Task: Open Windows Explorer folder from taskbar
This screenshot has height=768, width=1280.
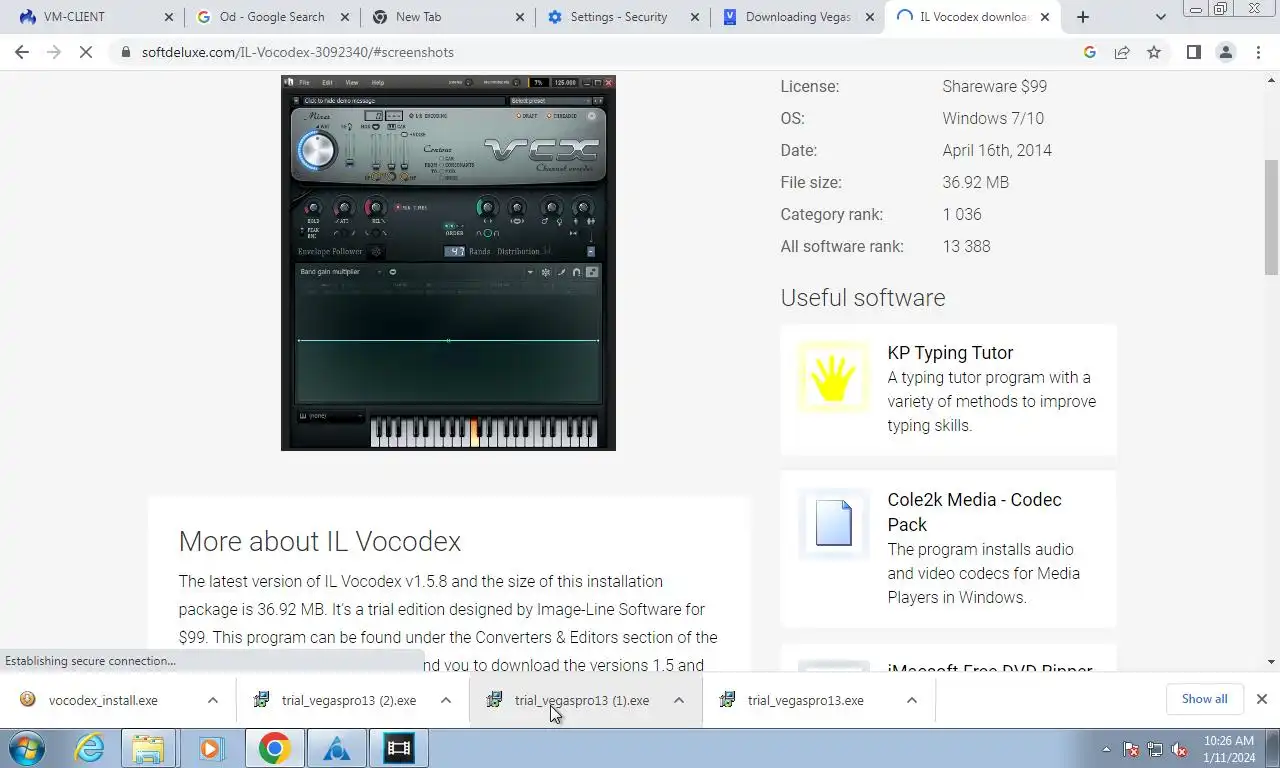Action: click(x=148, y=748)
